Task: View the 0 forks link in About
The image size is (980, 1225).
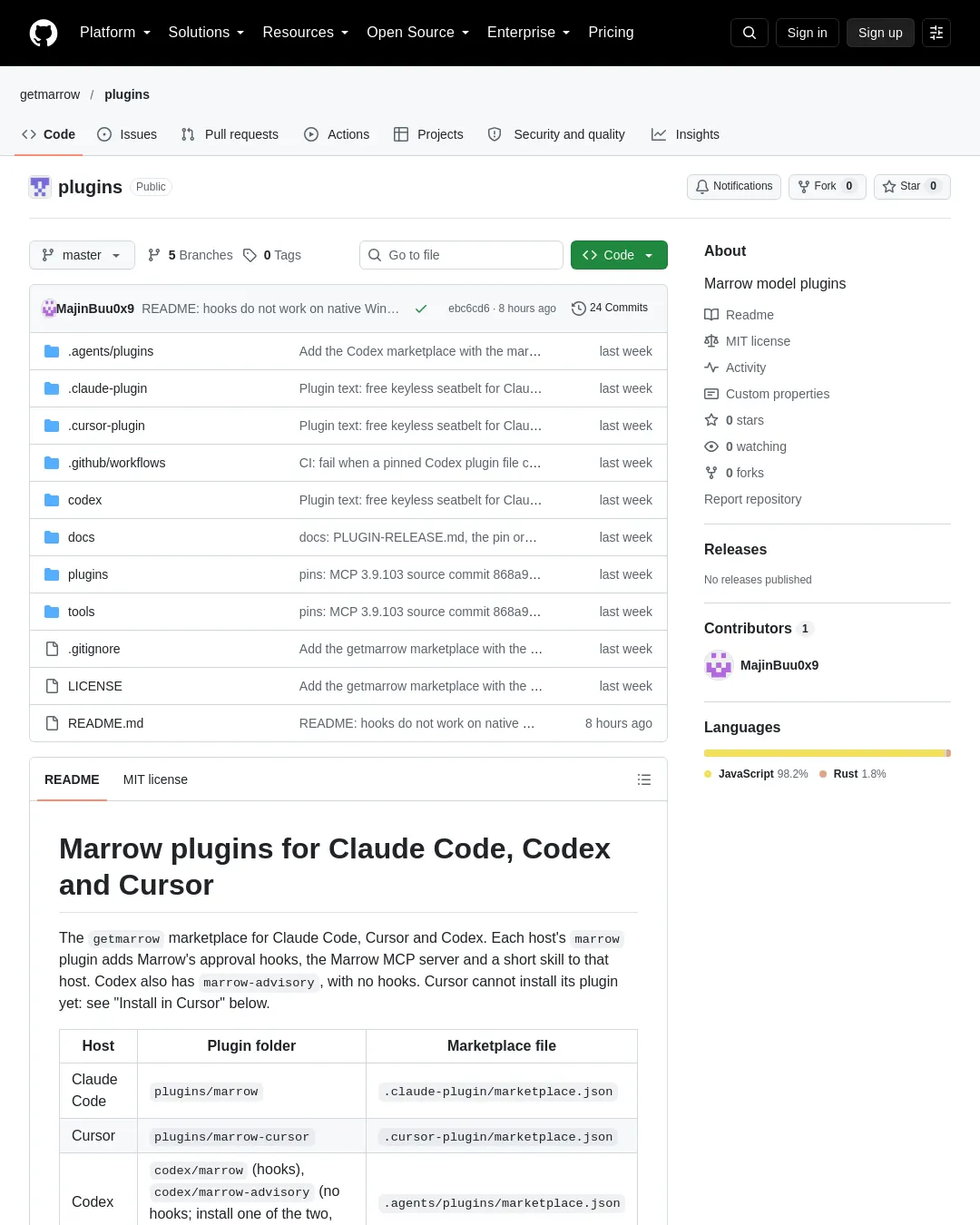Action: click(734, 473)
